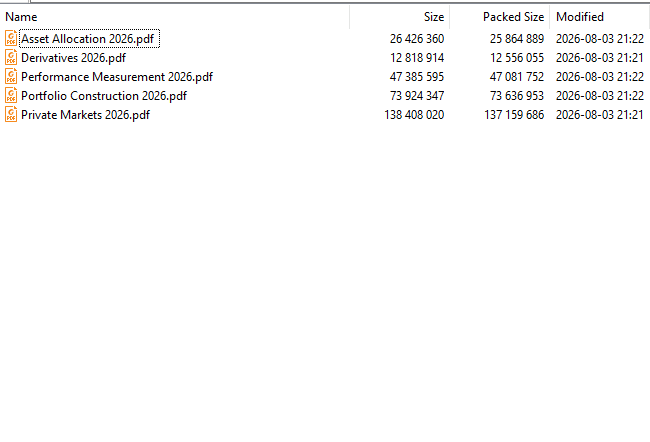Sort files by the Size column header

[x=434, y=17]
